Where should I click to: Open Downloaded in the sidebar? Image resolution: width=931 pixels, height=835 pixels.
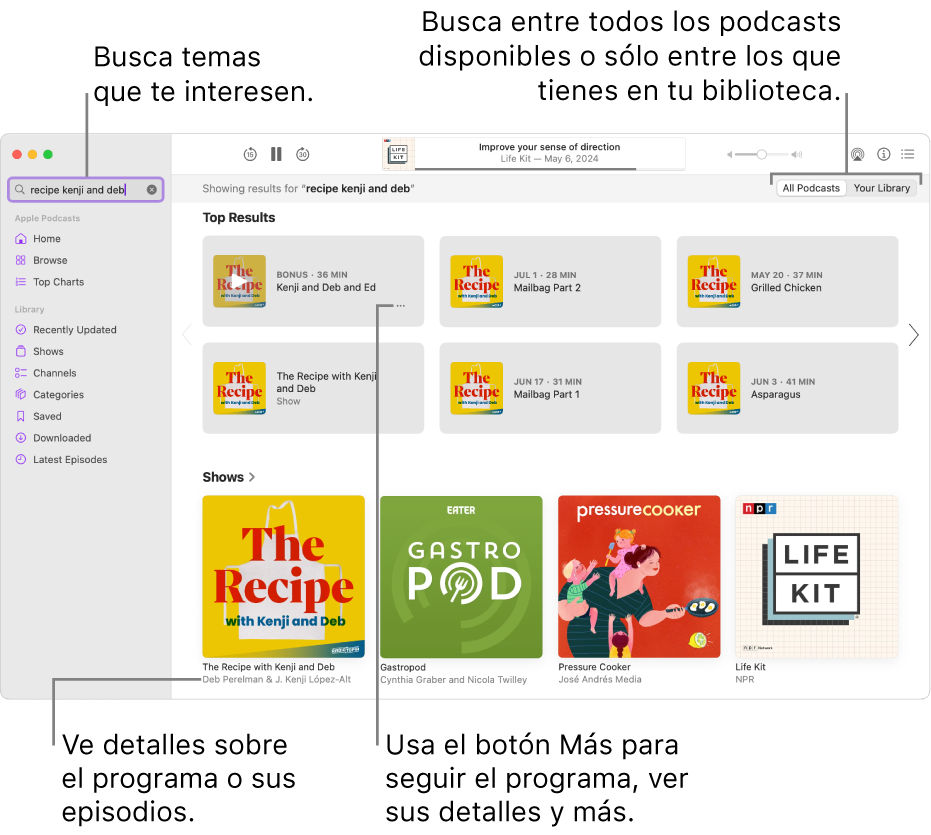pyautogui.click(x=62, y=438)
